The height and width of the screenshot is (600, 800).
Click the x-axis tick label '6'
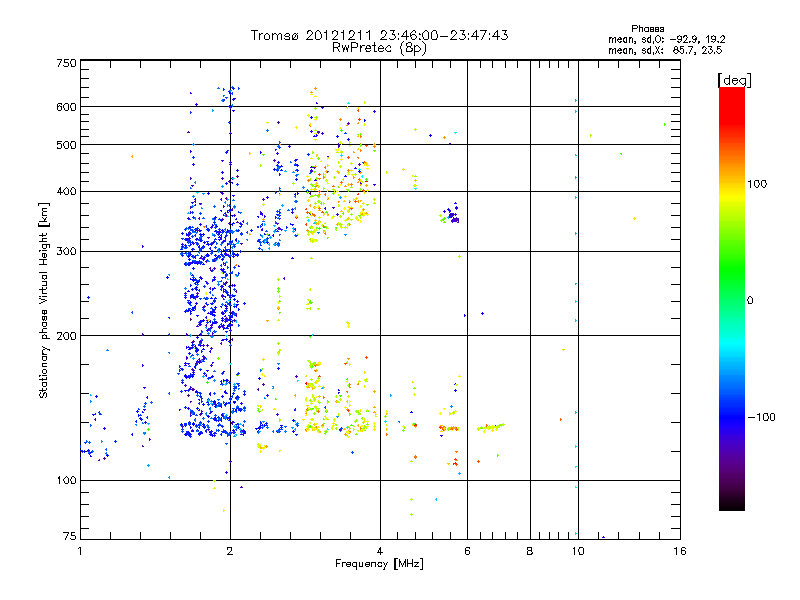pyautogui.click(x=467, y=551)
